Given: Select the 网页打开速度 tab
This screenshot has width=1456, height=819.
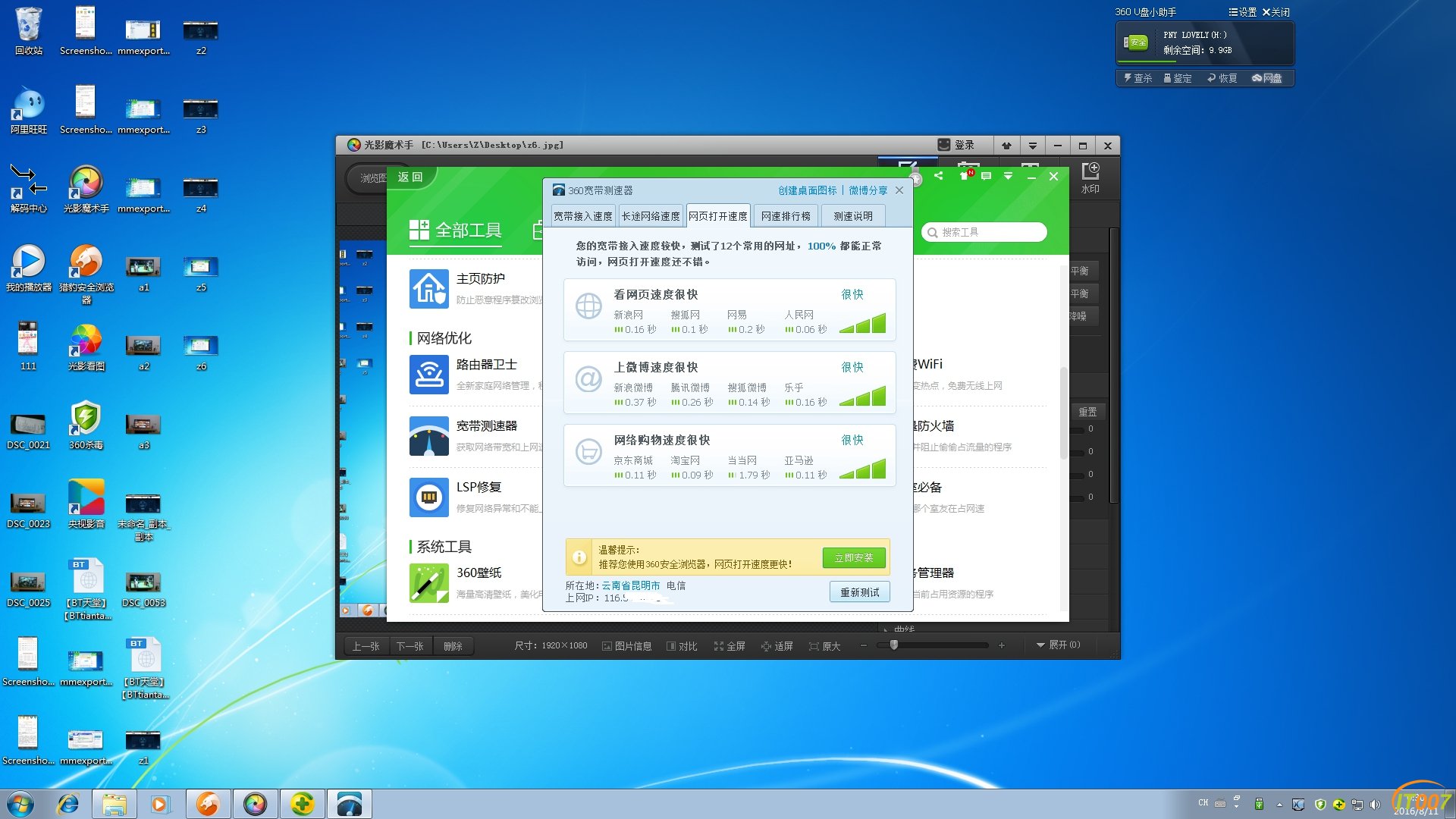Looking at the screenshot, I should (x=718, y=216).
